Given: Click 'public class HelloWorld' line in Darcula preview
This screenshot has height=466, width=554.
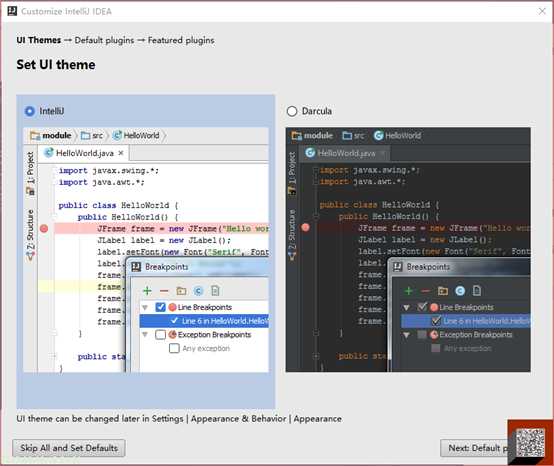Looking at the screenshot, I should pyautogui.click(x=379, y=205).
